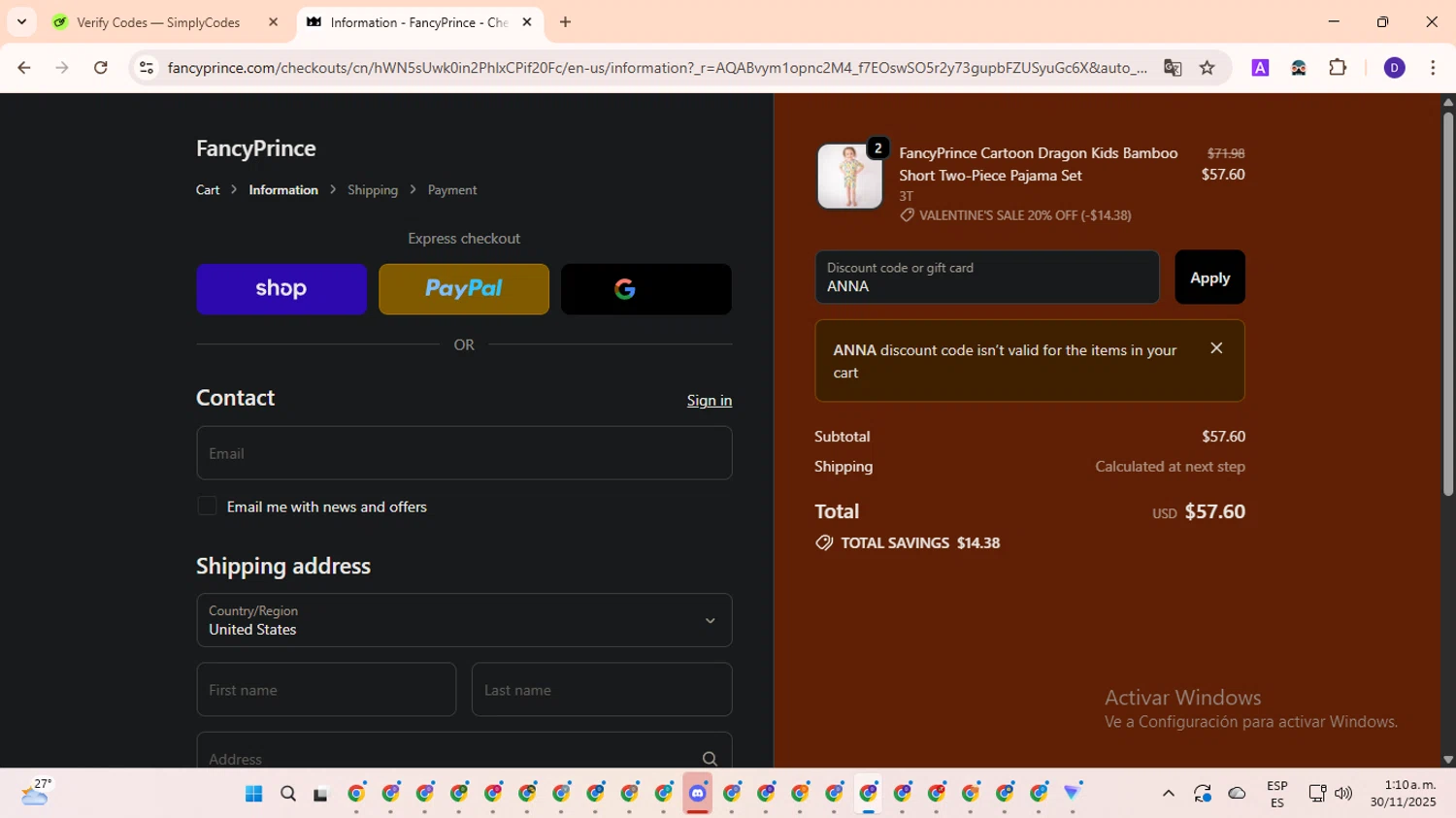The image size is (1456, 818).
Task: Apply the discount code
Action: (x=1209, y=278)
